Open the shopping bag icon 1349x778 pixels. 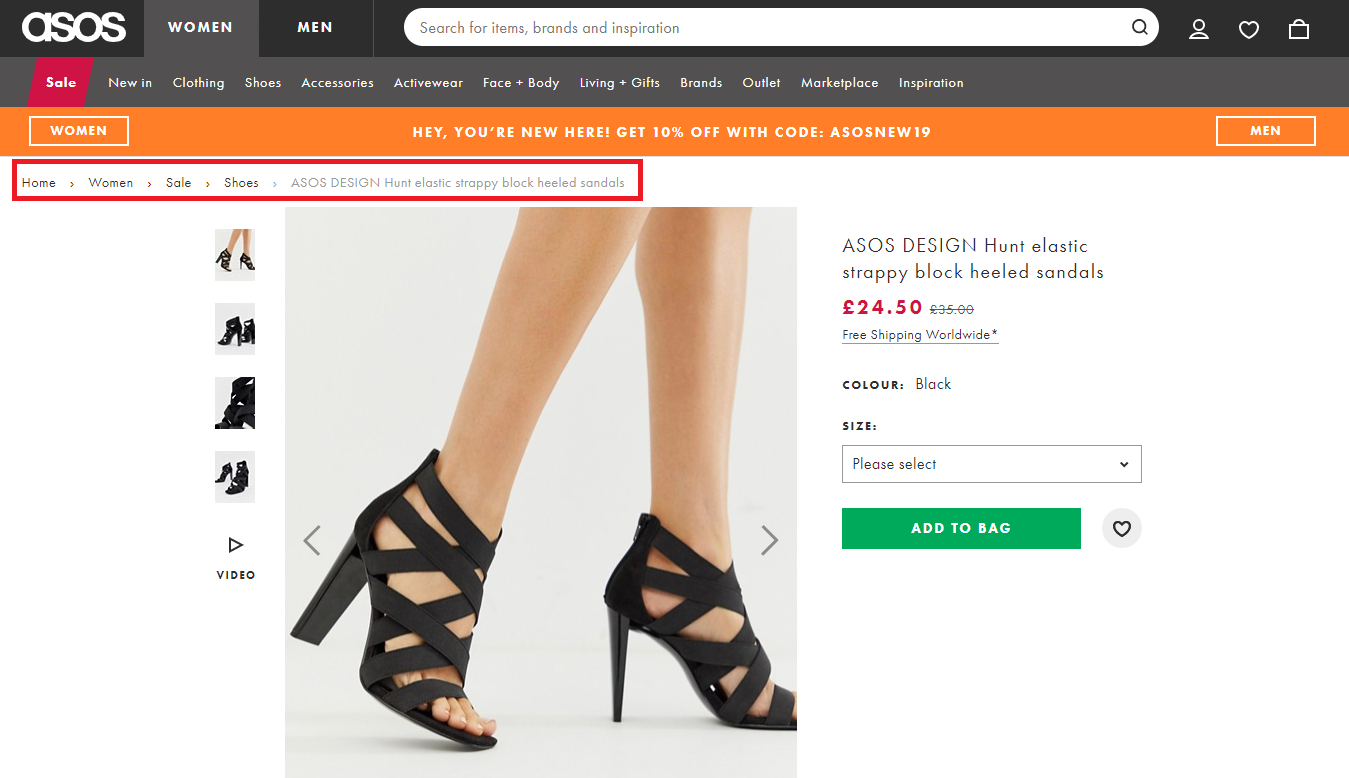(1298, 29)
